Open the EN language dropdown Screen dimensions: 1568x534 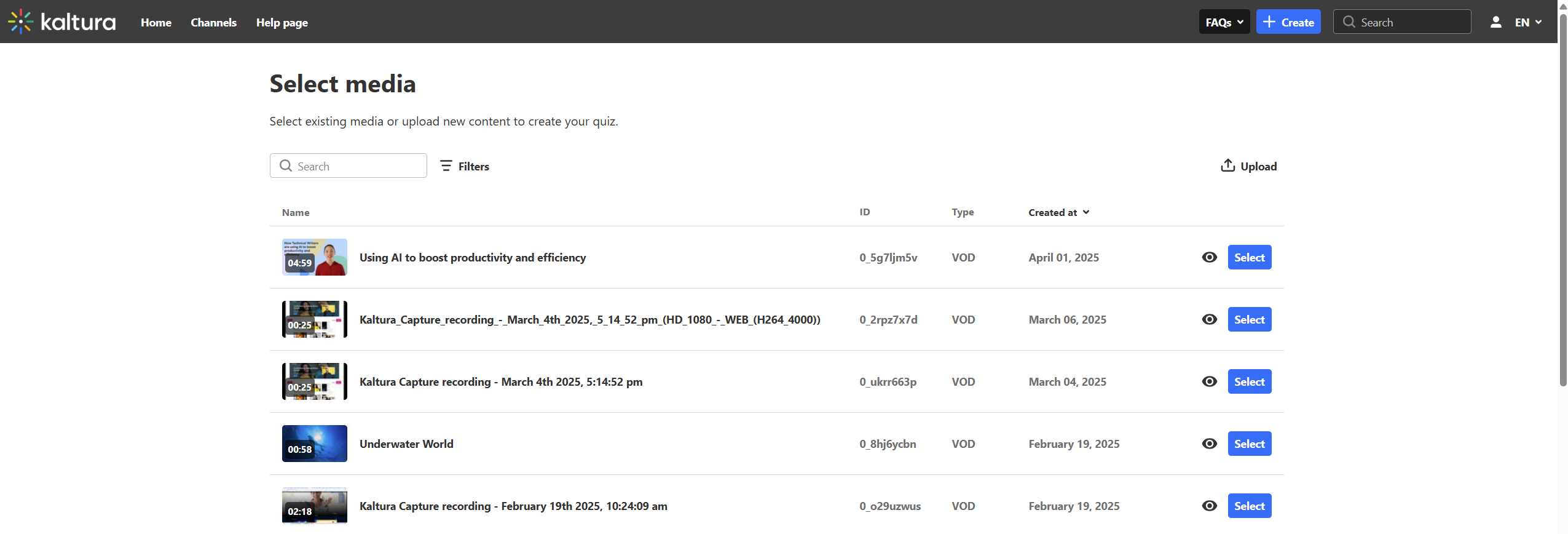(1527, 22)
